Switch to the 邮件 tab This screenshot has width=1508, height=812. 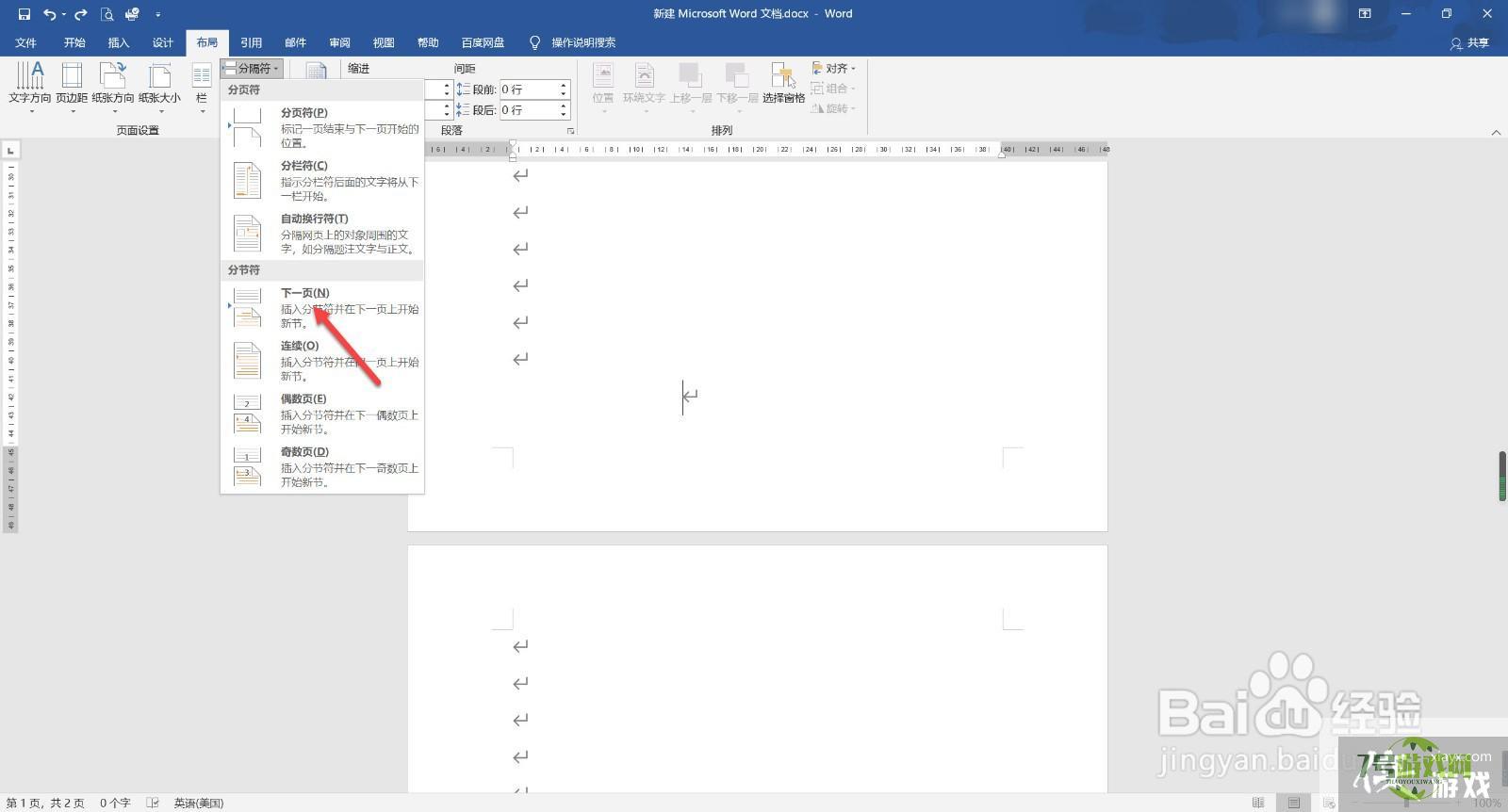click(x=296, y=42)
